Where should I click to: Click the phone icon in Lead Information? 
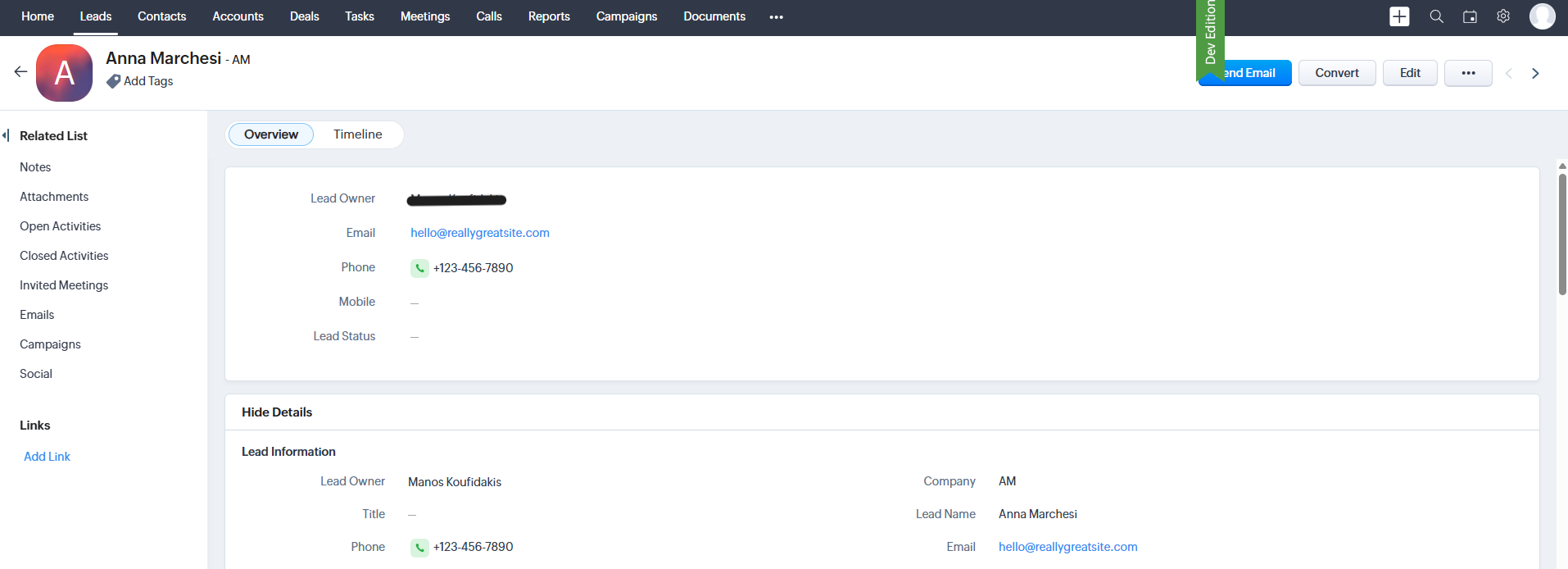click(x=419, y=547)
